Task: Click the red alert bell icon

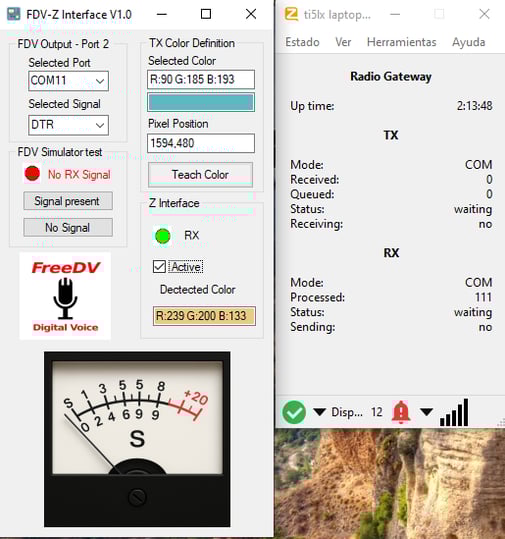Action: (401, 412)
